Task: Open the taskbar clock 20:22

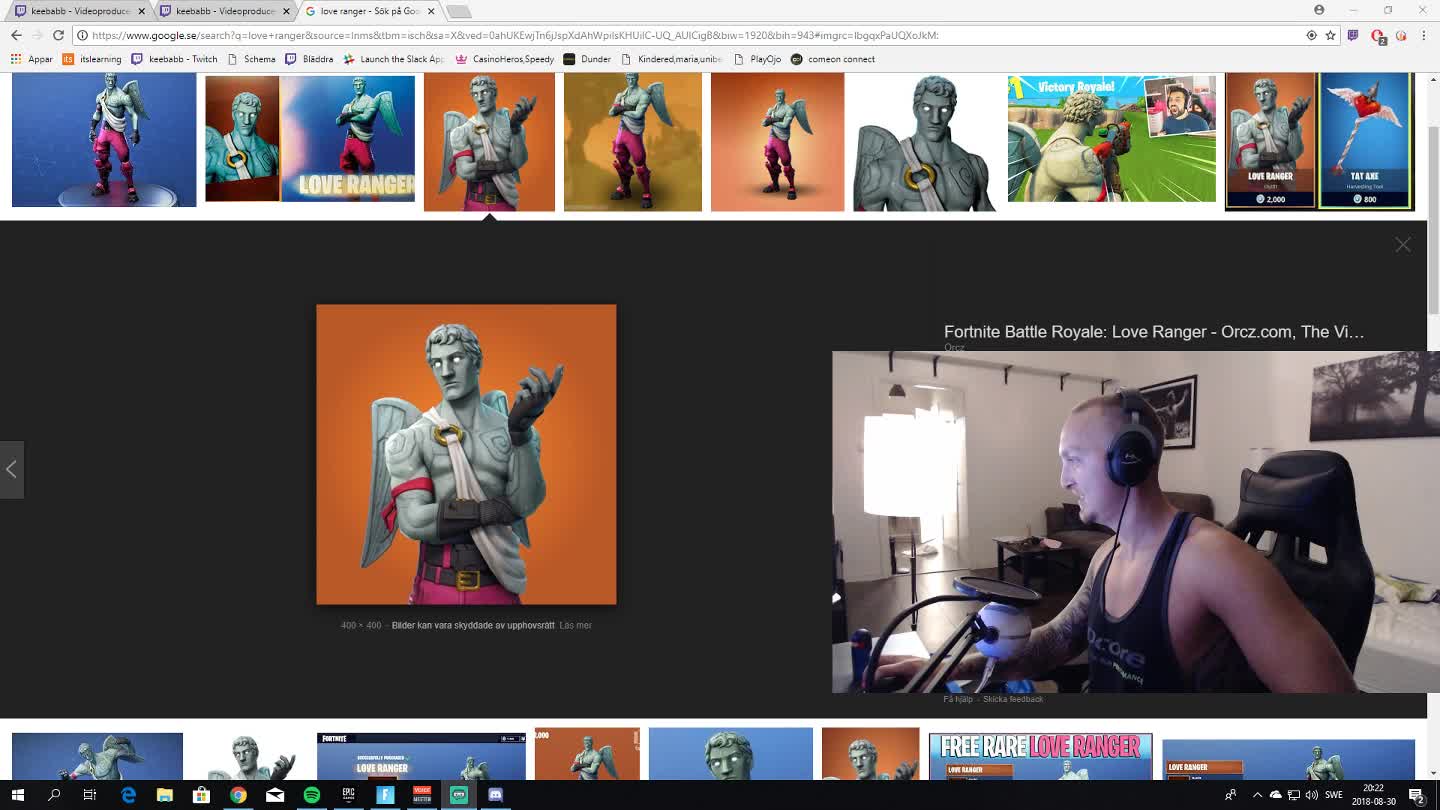Action: (1373, 795)
